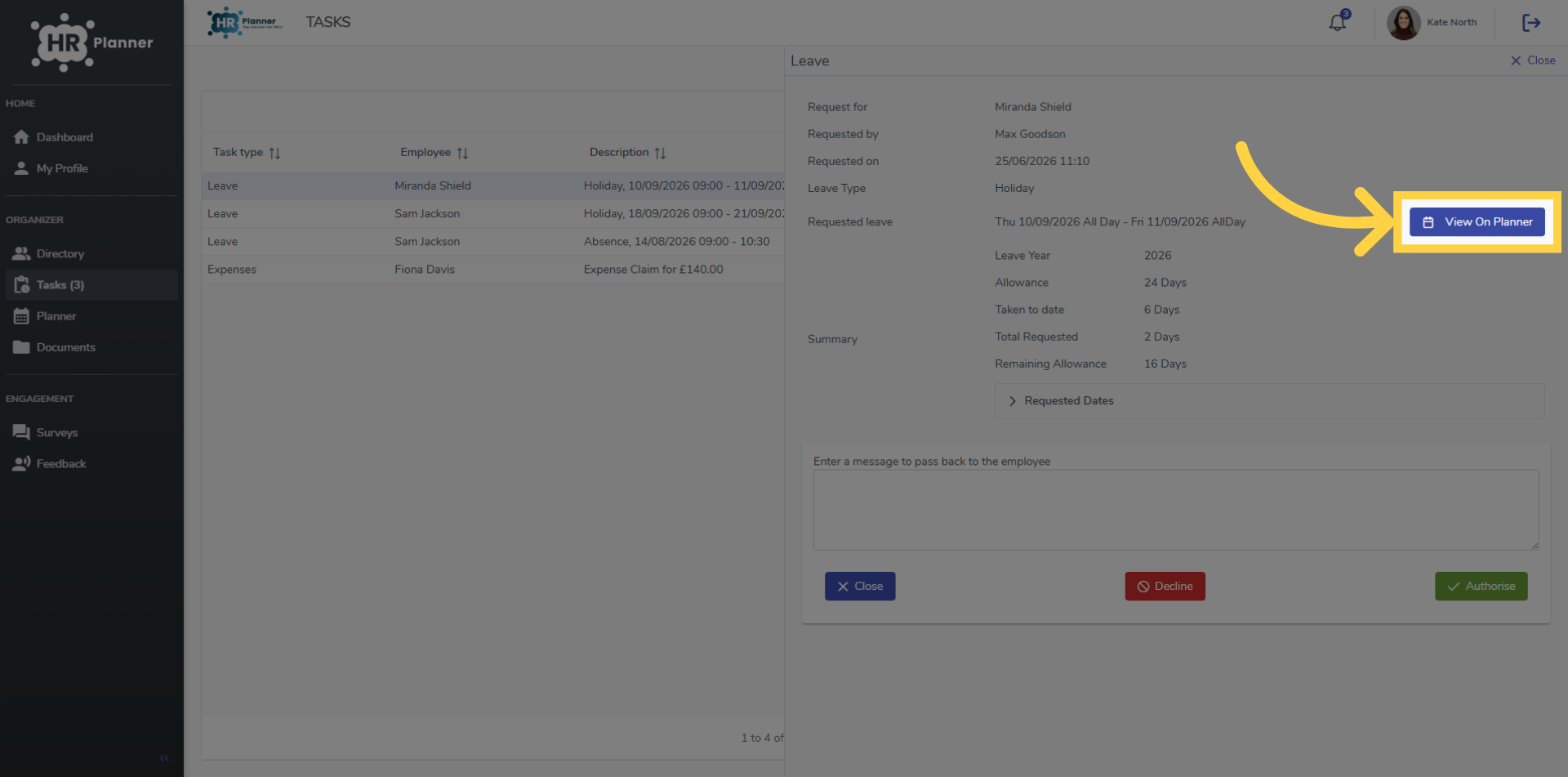Click the blue Close button
This screenshot has height=777, width=1568.
(x=860, y=587)
